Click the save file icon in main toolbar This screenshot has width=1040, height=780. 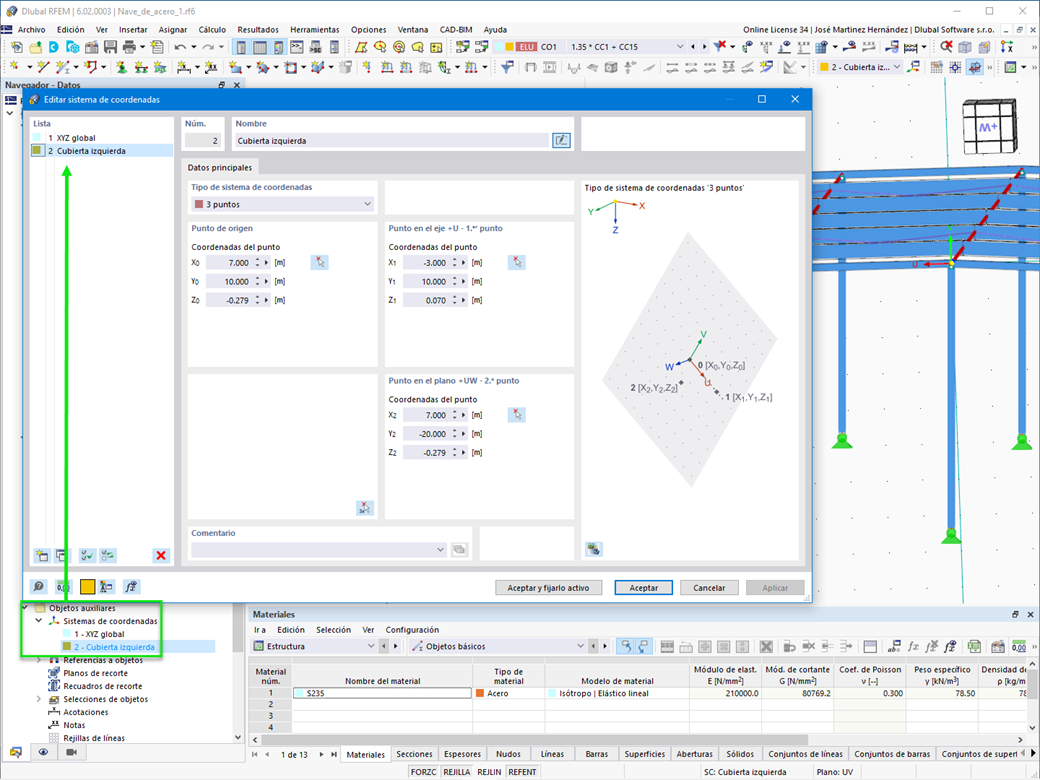click(x=110, y=47)
